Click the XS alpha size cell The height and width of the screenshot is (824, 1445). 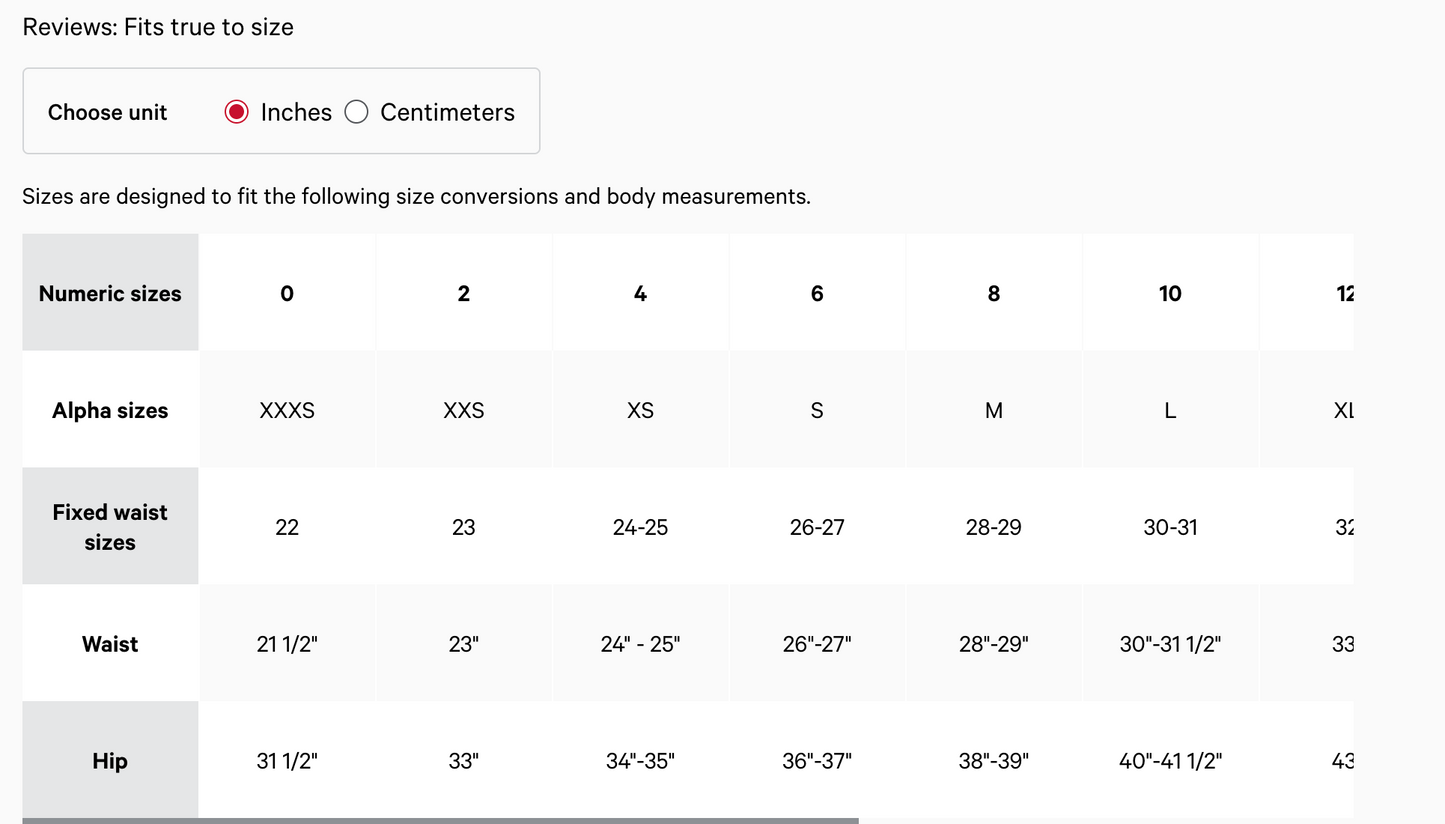[x=640, y=410]
